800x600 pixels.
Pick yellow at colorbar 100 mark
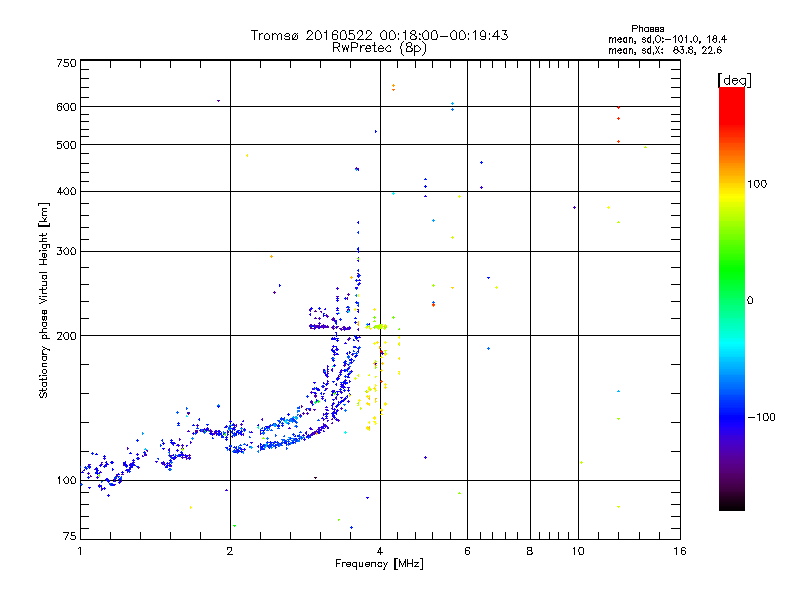coord(731,184)
